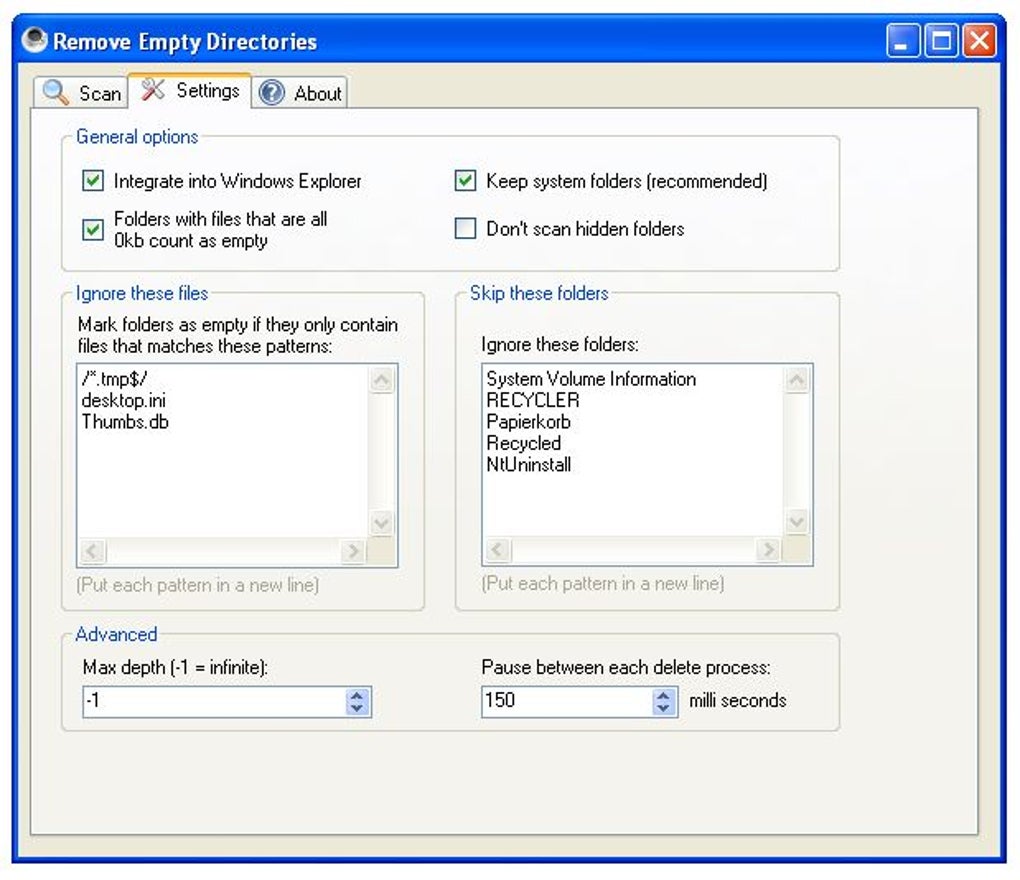The height and width of the screenshot is (880, 1020).
Task: Increase the Max depth value with the spinner
Action: pyautogui.click(x=357, y=696)
